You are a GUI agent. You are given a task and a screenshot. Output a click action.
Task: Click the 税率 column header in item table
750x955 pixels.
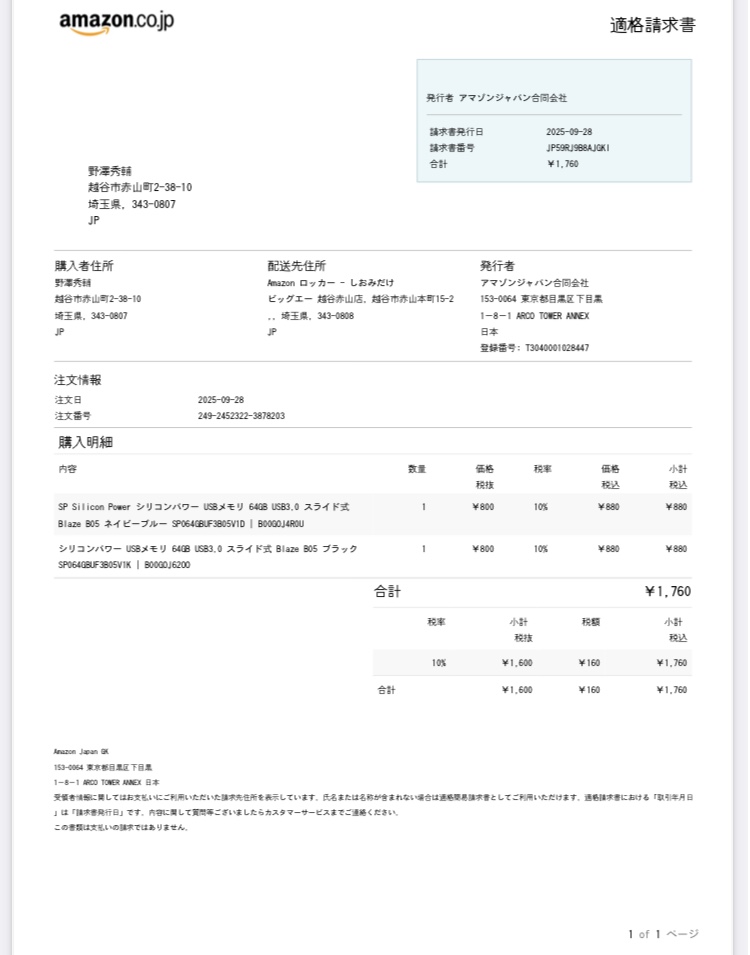pyautogui.click(x=543, y=469)
